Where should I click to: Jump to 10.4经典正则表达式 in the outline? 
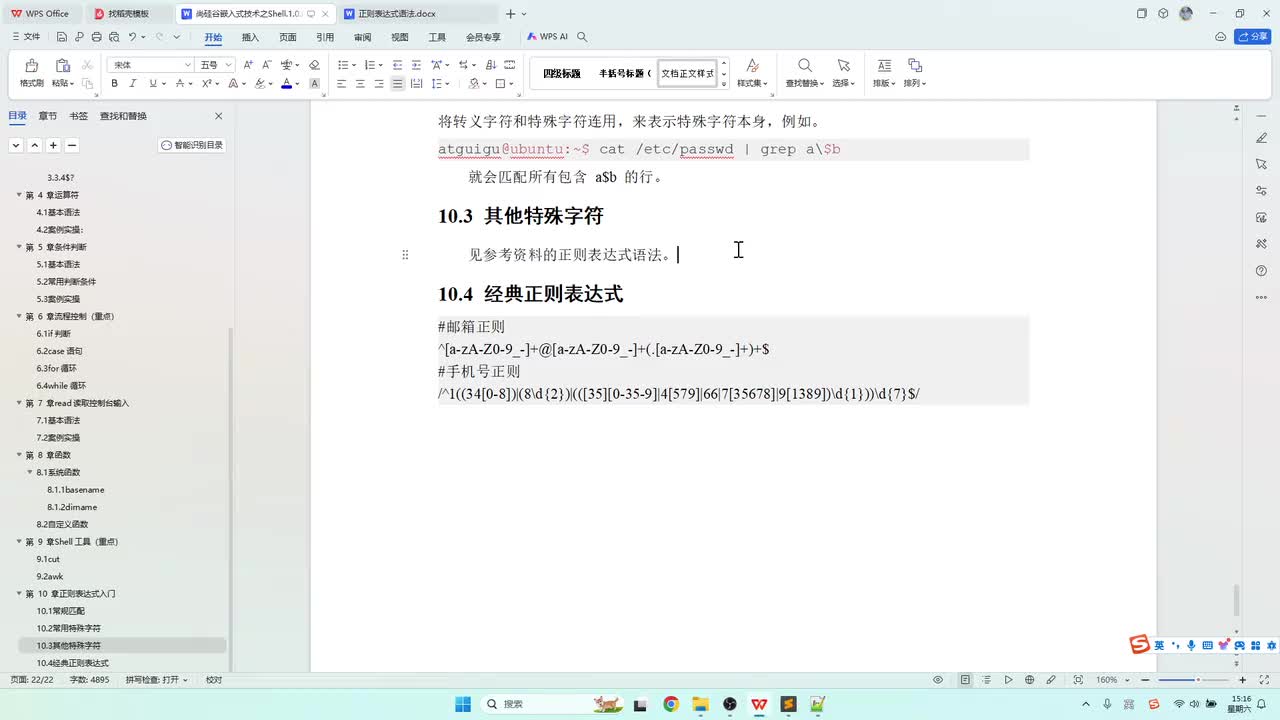point(73,663)
